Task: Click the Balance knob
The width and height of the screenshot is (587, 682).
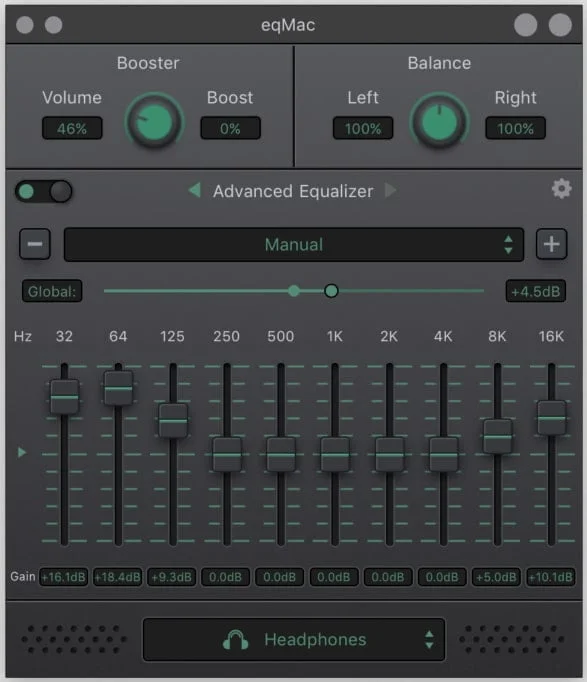Action: pos(439,122)
